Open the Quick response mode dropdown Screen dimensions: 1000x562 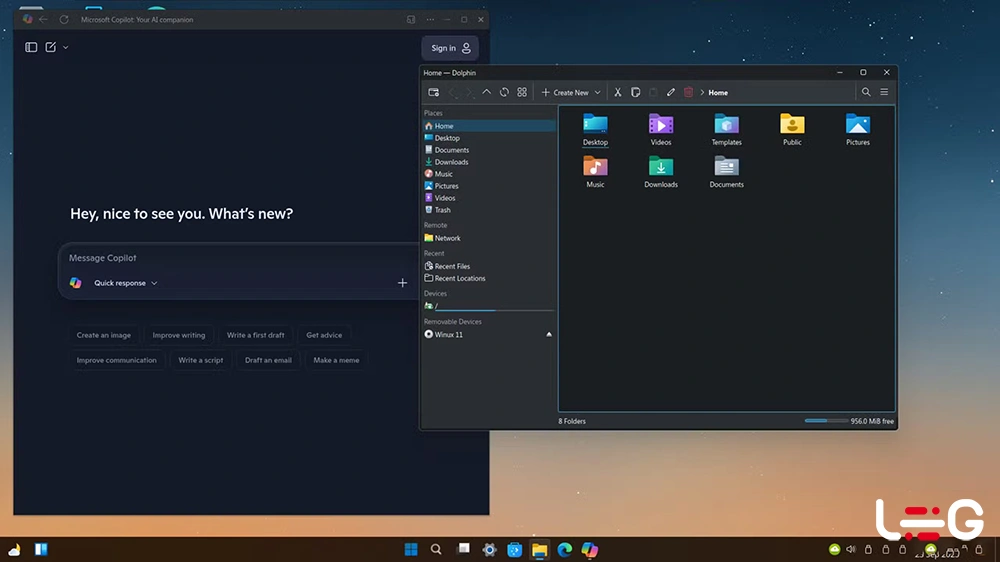click(x=125, y=283)
